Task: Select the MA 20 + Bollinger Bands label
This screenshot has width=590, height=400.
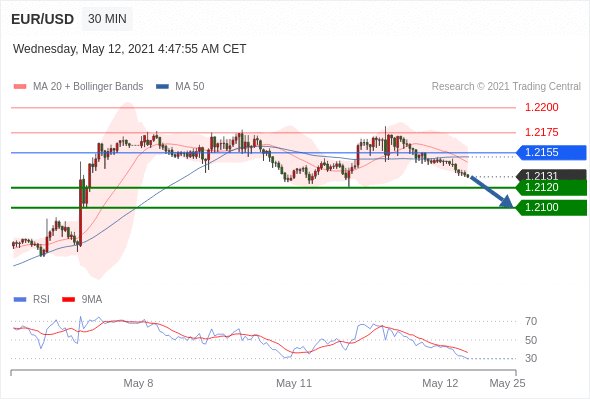Action: pos(88,87)
